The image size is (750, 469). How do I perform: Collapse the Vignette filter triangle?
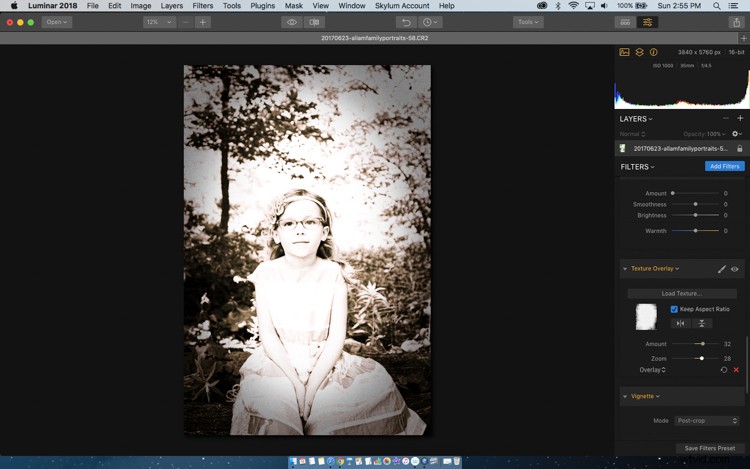(x=625, y=396)
